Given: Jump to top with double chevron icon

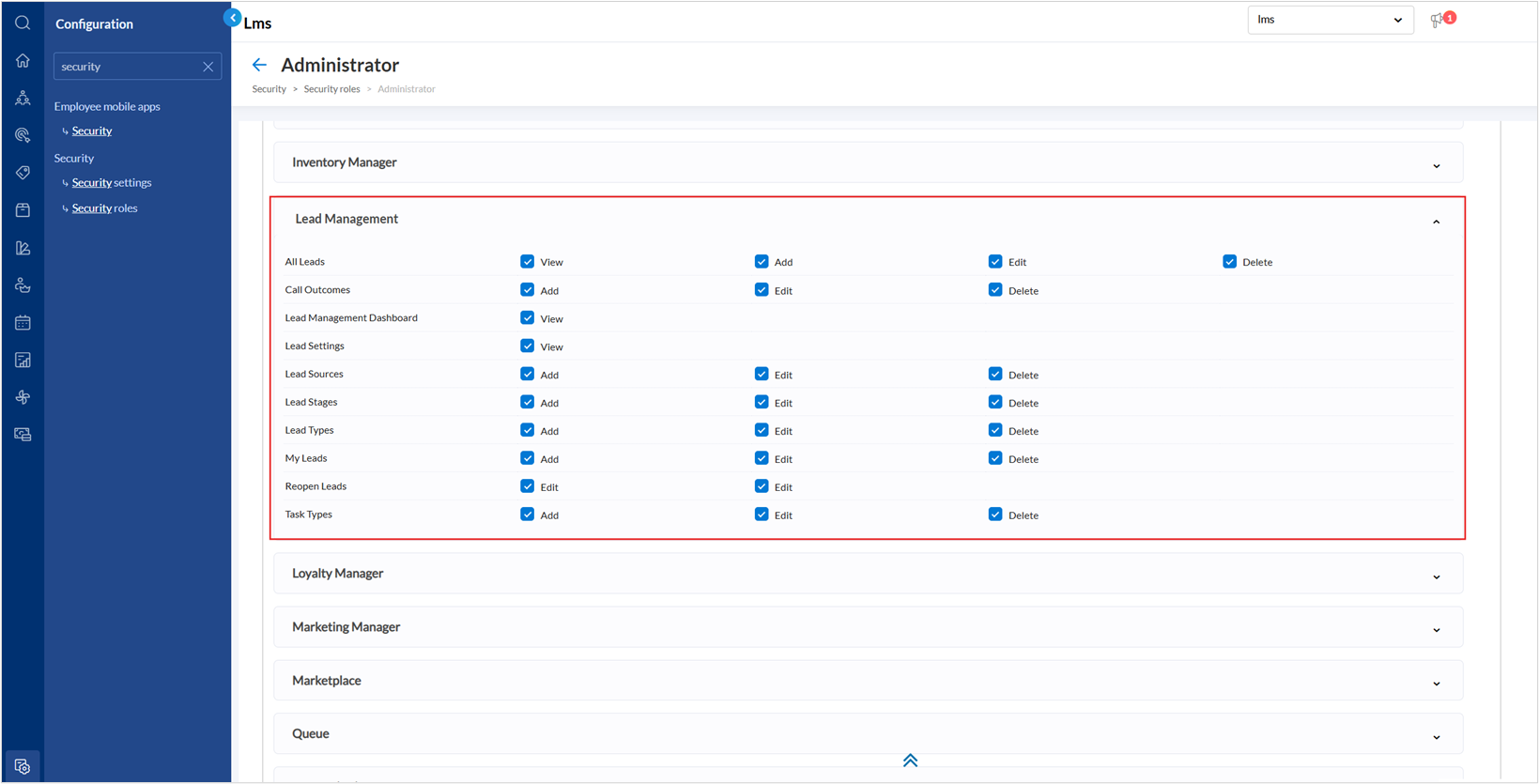Looking at the screenshot, I should [x=910, y=761].
